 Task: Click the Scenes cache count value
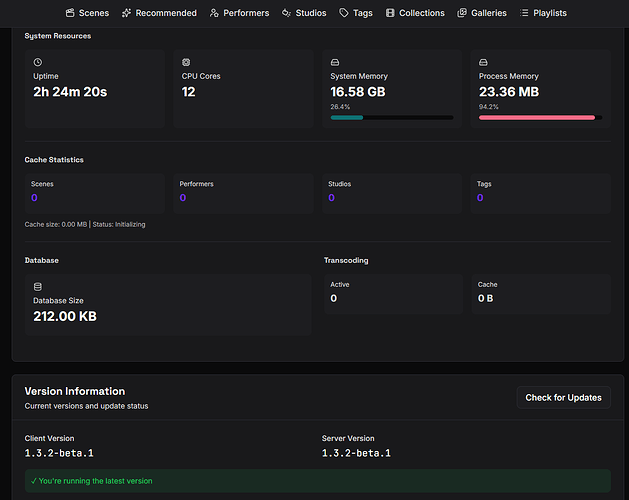click(x=35, y=198)
